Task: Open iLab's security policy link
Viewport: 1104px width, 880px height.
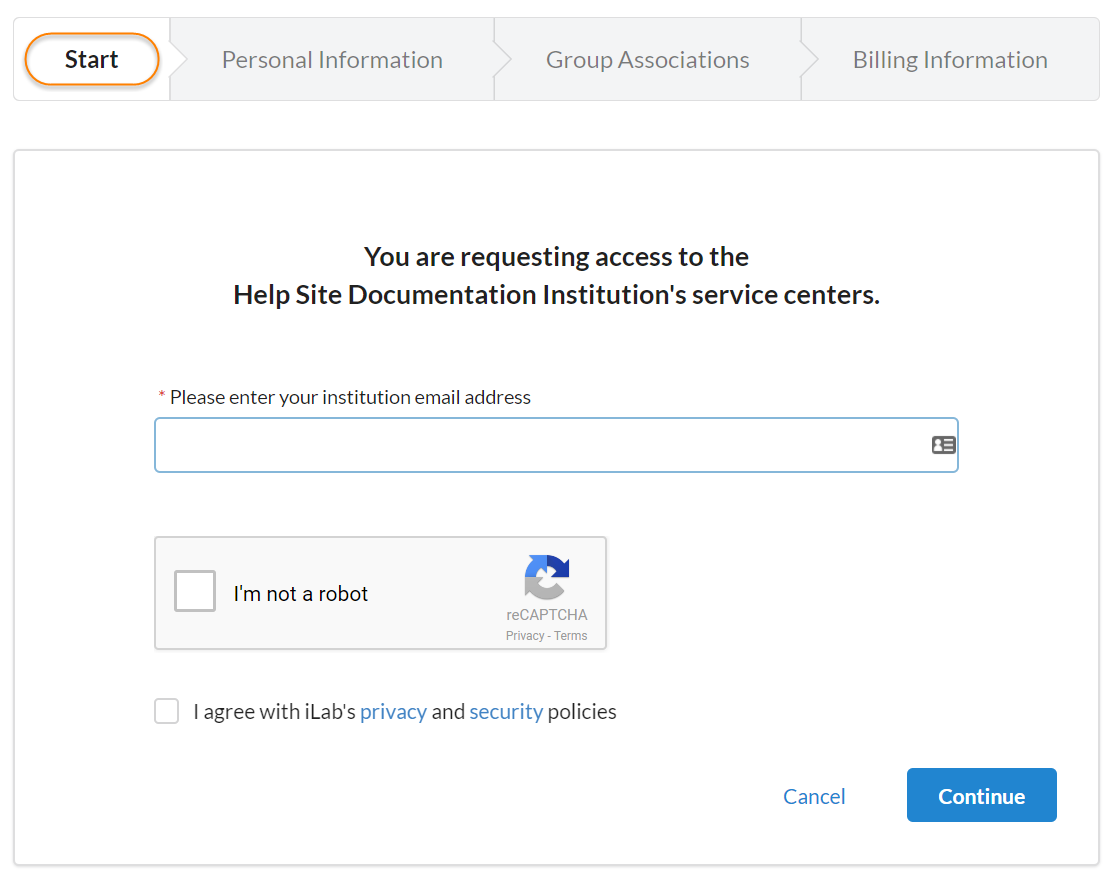Action: click(506, 712)
